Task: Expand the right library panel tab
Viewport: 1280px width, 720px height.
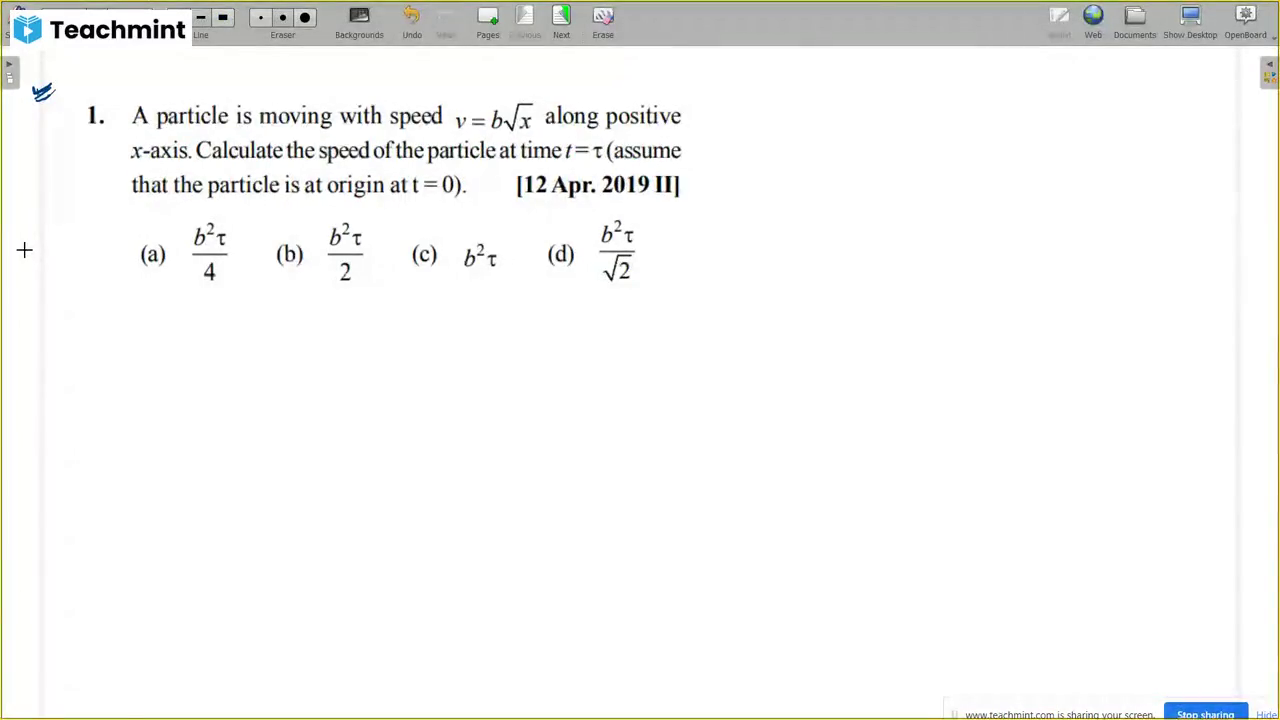Action: click(1269, 73)
